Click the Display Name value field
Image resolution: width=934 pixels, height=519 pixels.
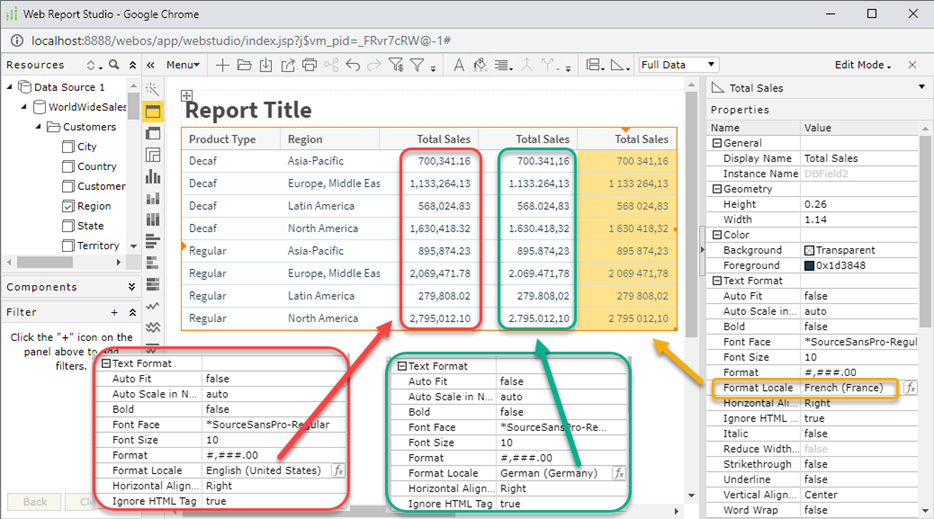[x=859, y=159]
